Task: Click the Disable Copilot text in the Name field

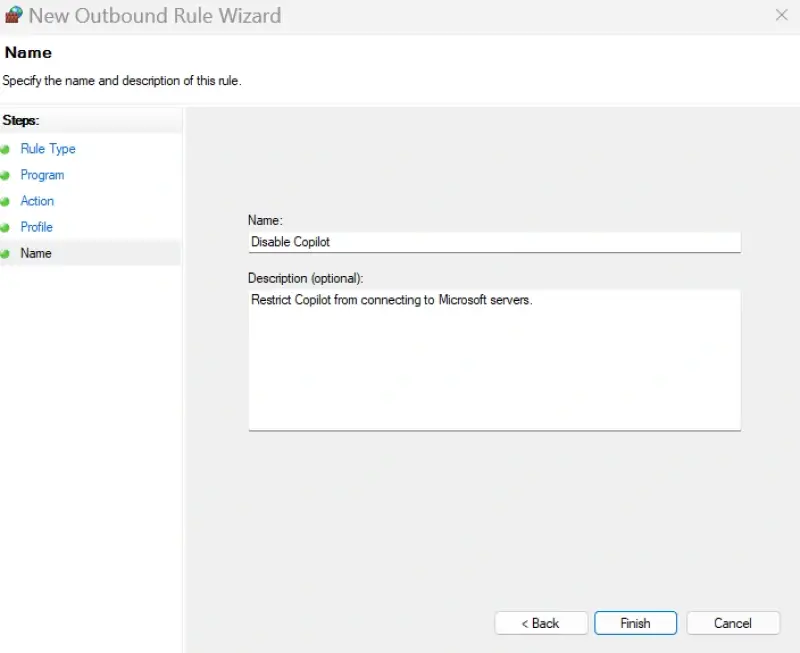Action: coord(292,241)
